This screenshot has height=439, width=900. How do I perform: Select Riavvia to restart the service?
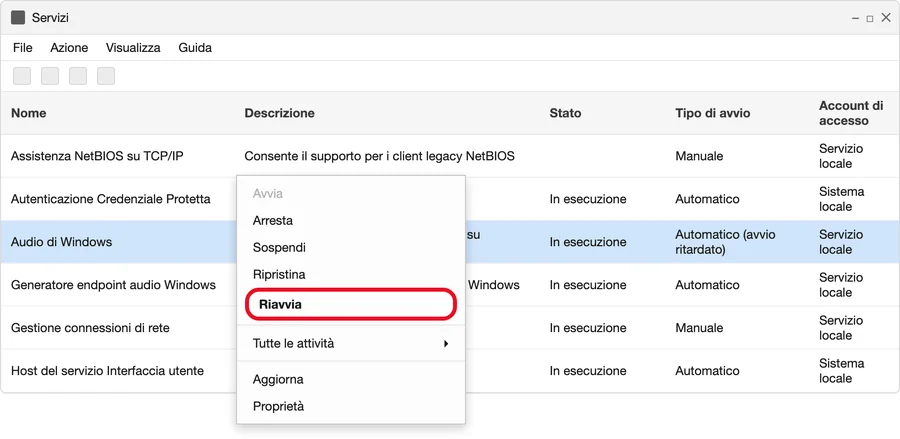(x=351, y=304)
